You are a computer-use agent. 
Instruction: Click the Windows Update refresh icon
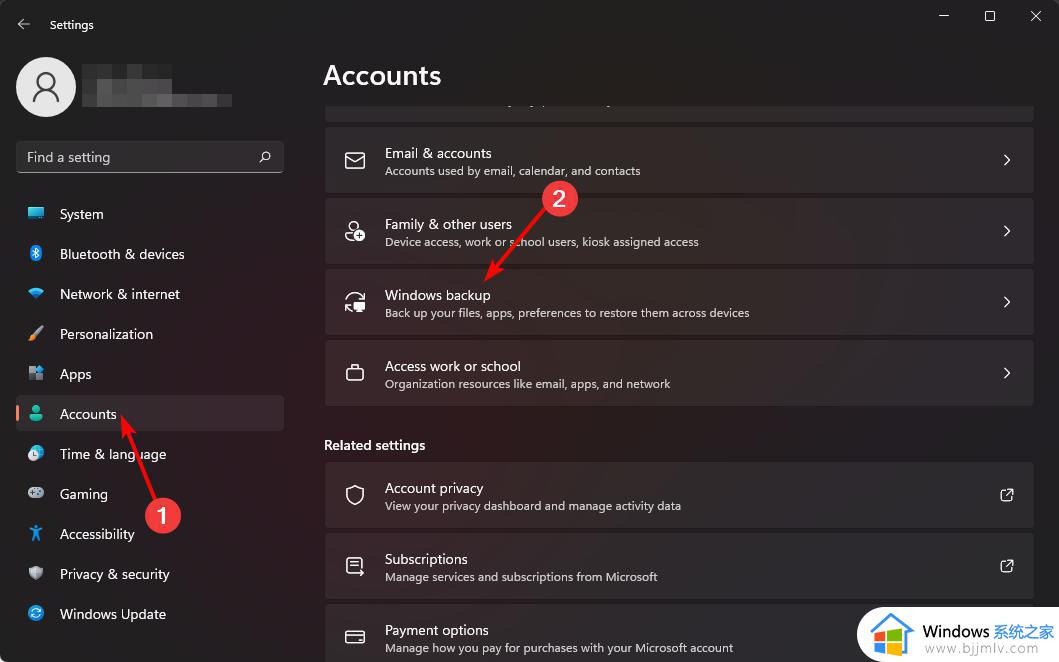36,613
